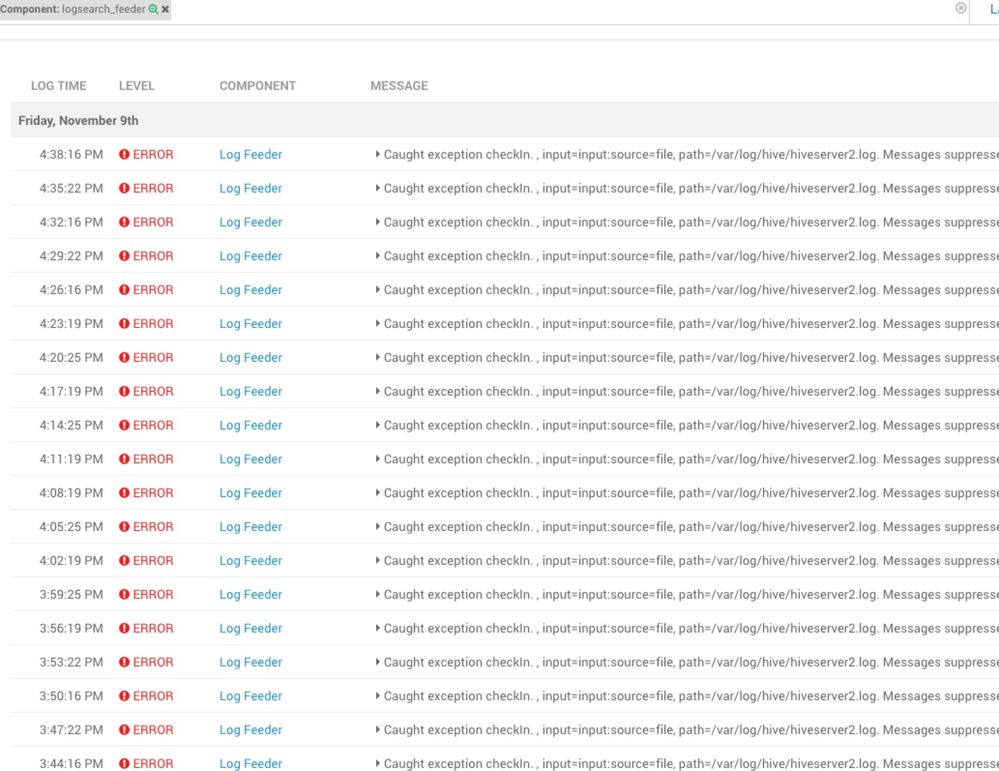Screen dimensions: 999x771
Task: Click error icon on the 4:35:22 PM row
Action: click(124, 188)
